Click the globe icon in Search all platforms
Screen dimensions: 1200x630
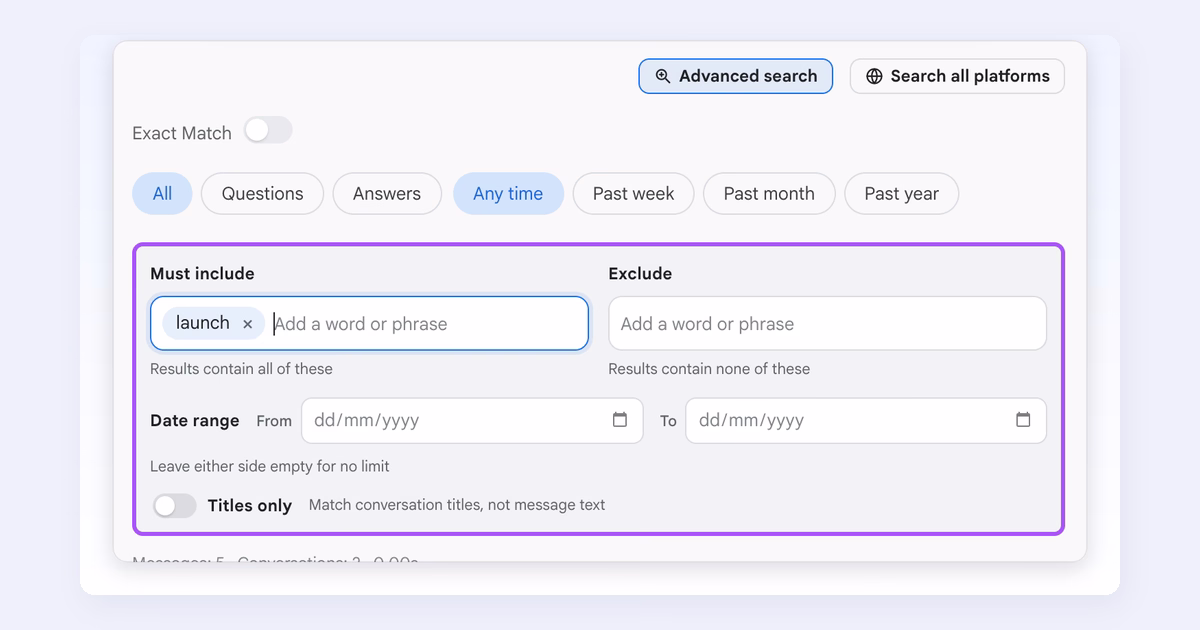874,76
